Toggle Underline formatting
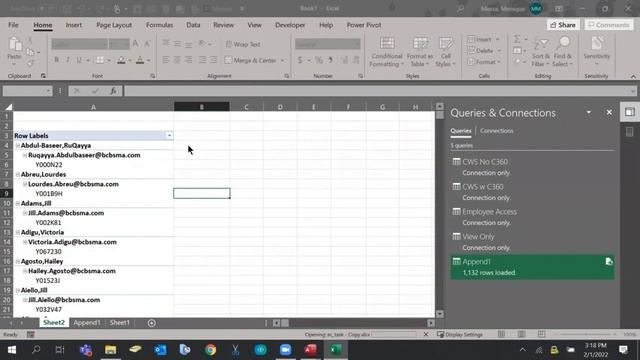Viewport: 640px width, 360px height. pos(79,60)
